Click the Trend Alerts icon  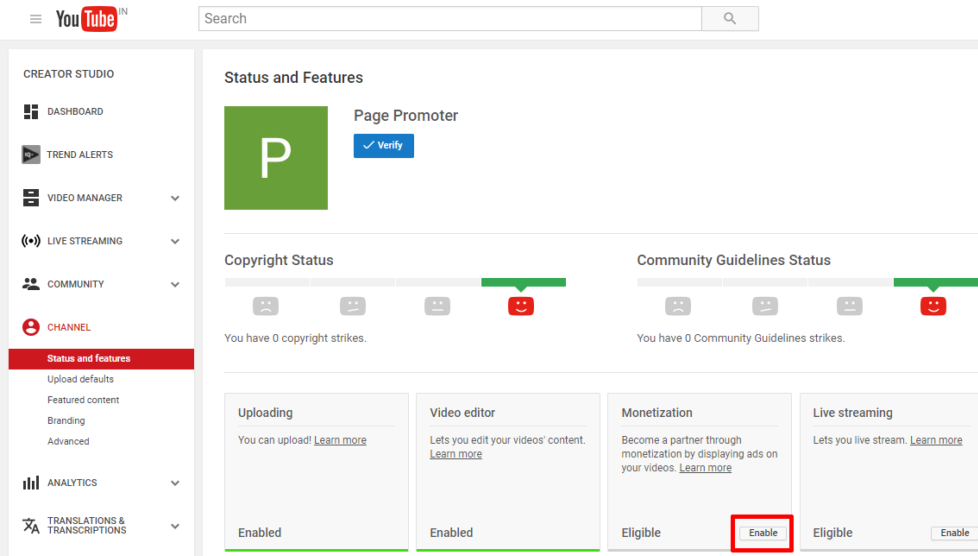coord(31,155)
